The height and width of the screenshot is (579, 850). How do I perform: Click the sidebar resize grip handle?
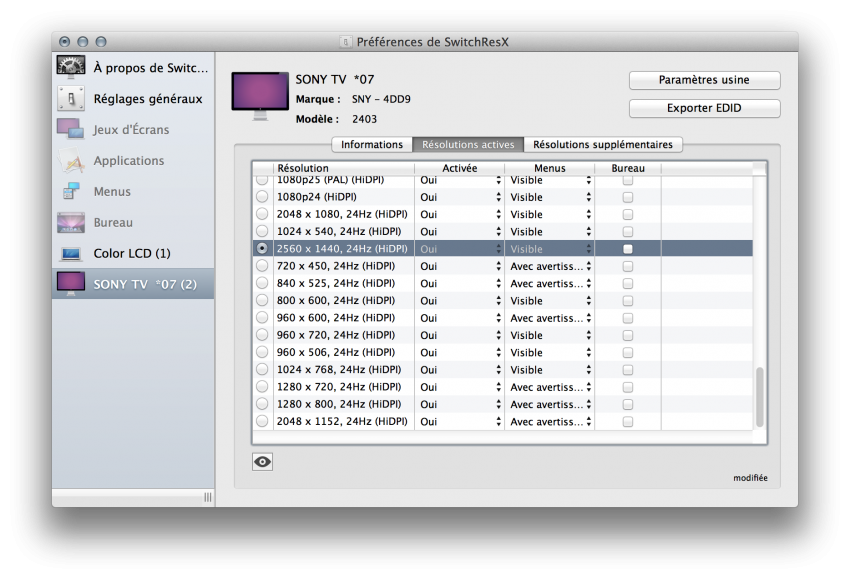click(208, 497)
